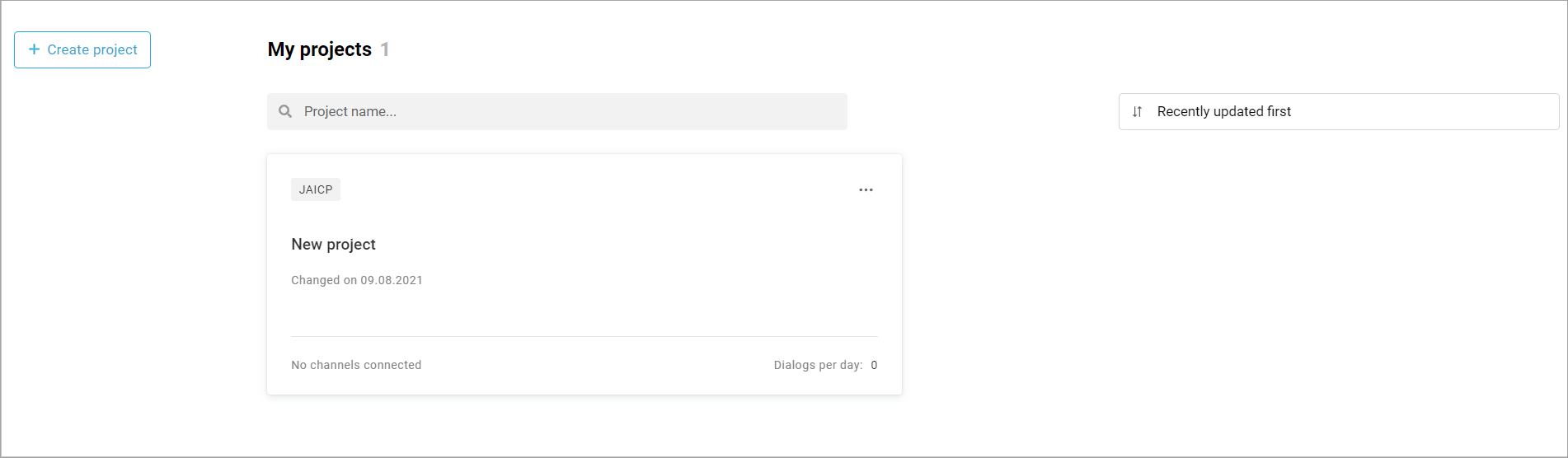Viewport: 1568px width, 458px height.
Task: Click the sort arrows icon
Action: tap(1137, 111)
